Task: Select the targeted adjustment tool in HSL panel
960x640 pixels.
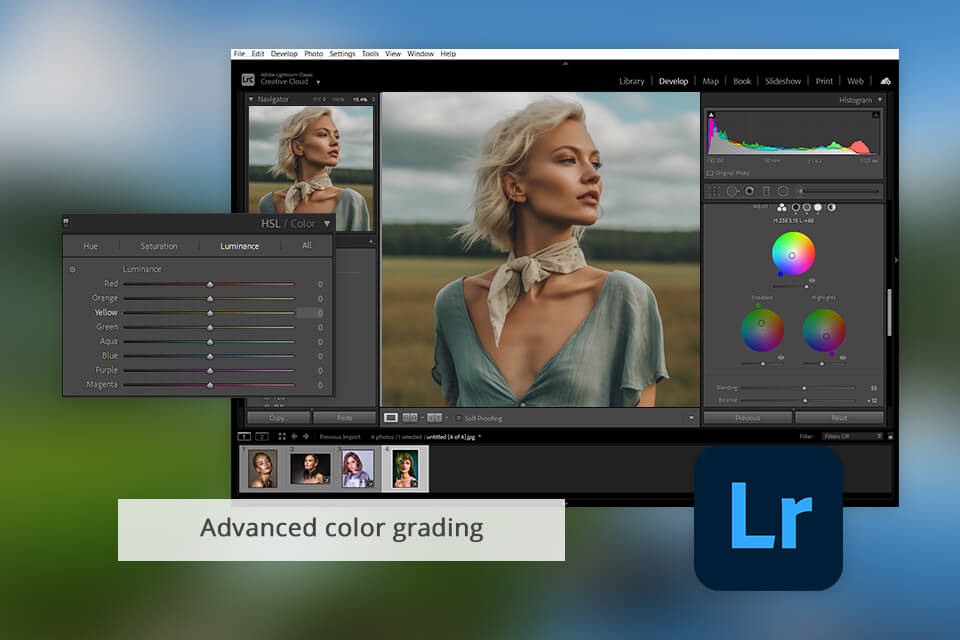Action: point(73,269)
